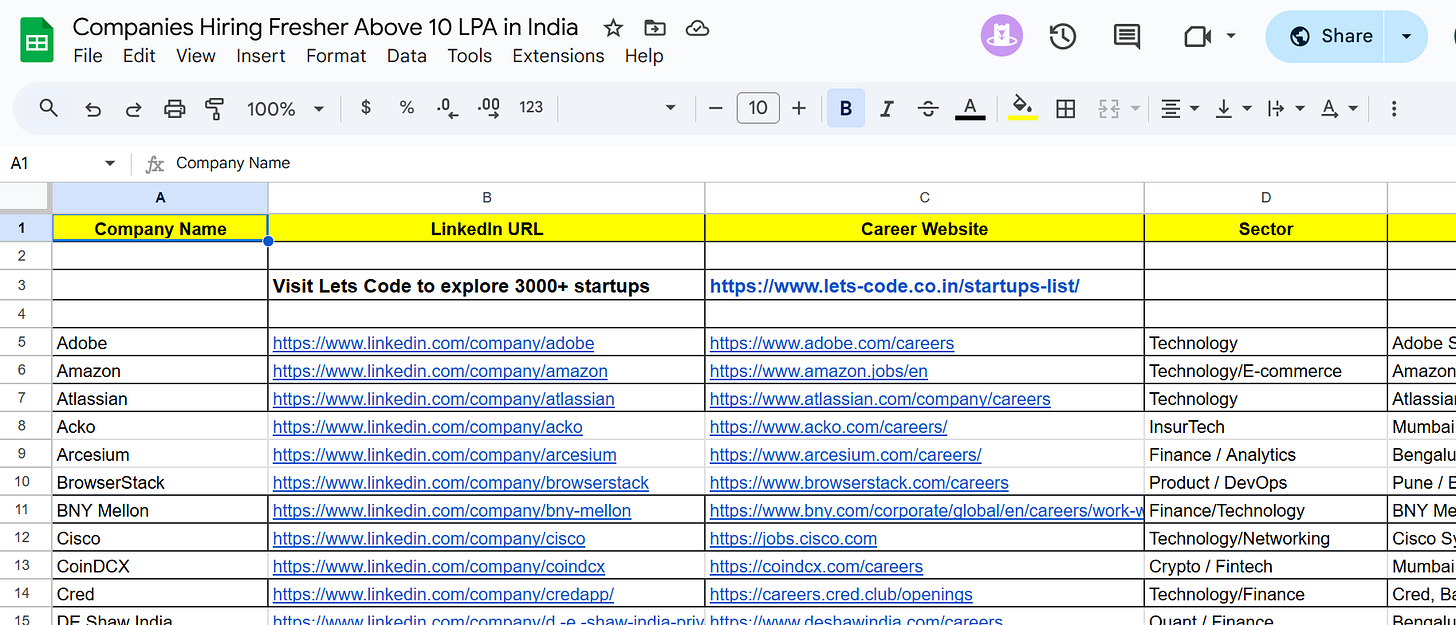Open the Google Sheets home icon
The width and height of the screenshot is (1456, 625).
coord(37,41)
